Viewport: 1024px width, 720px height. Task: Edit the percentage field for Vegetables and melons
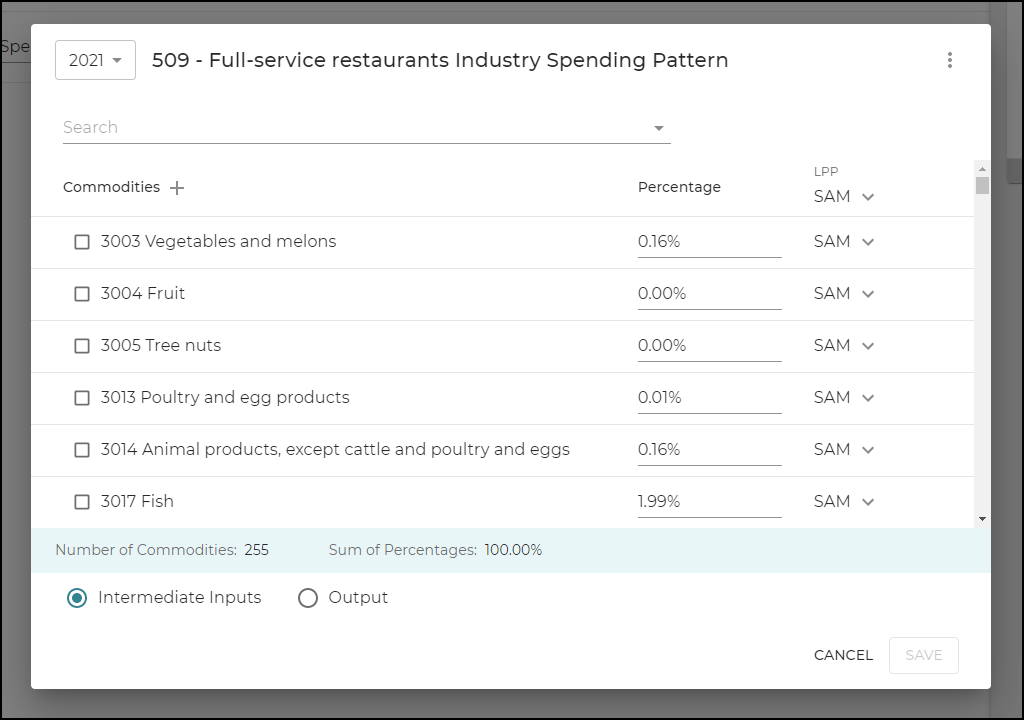709,241
